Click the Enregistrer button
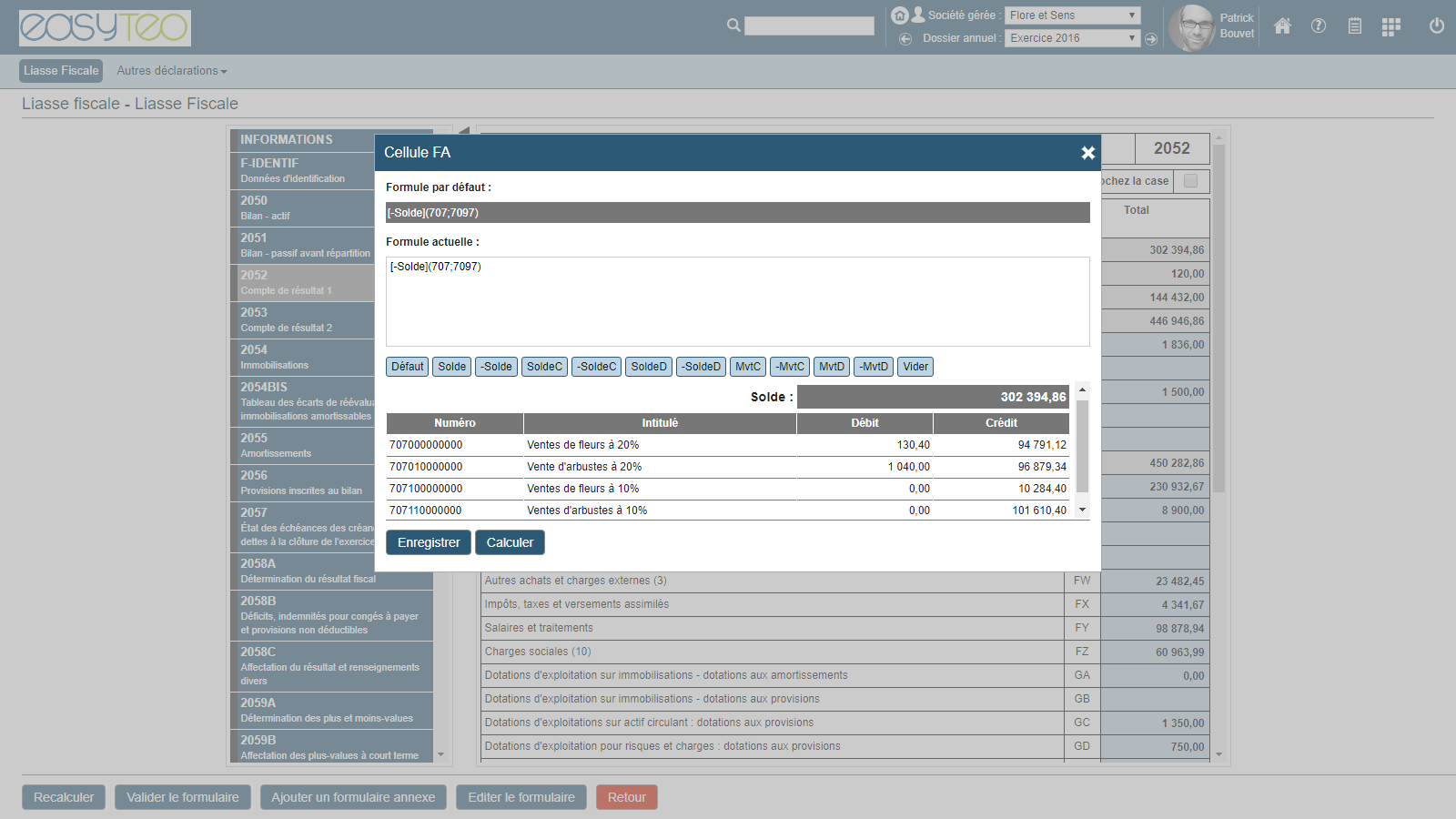 [x=429, y=542]
